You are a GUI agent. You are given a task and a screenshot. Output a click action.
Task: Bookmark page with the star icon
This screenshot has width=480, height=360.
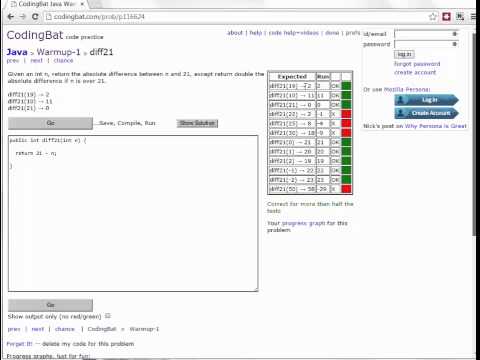433,16
